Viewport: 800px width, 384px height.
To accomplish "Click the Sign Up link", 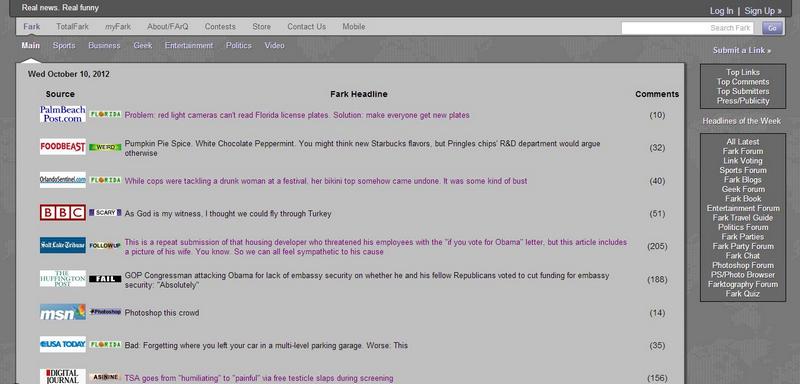I will point(763,11).
